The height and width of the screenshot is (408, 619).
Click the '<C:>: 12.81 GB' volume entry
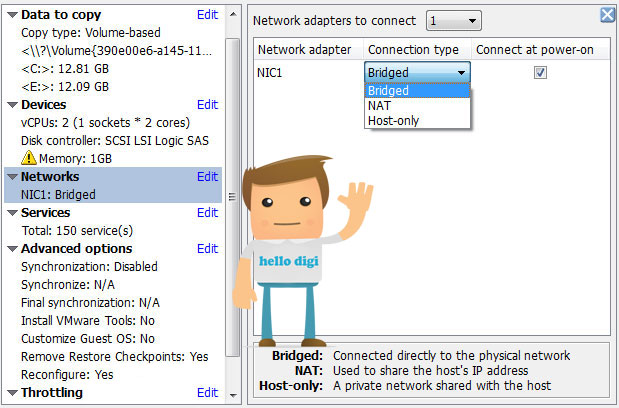(x=65, y=69)
